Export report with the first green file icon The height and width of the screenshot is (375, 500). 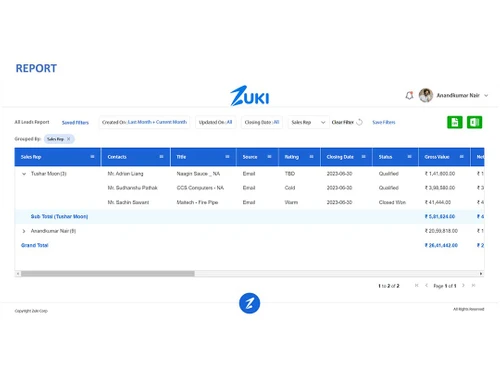coord(455,122)
